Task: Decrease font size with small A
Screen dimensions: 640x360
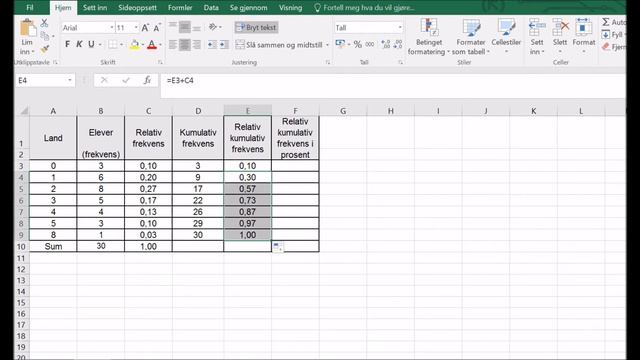Action: click(x=157, y=28)
